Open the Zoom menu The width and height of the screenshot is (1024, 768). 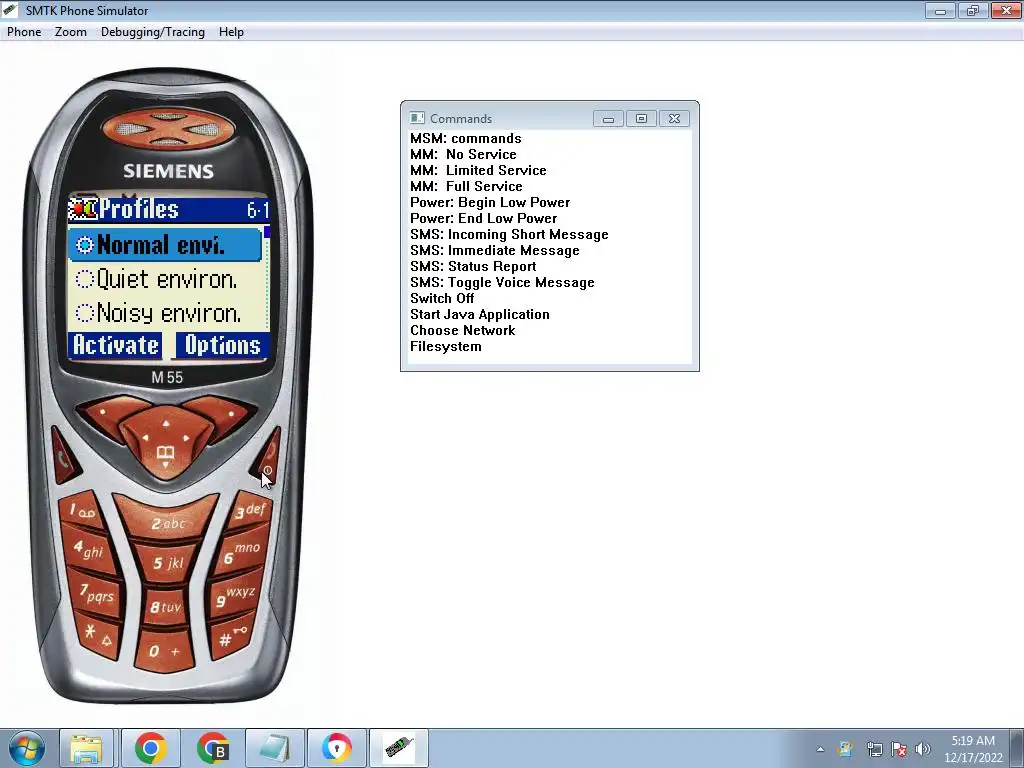coord(71,32)
